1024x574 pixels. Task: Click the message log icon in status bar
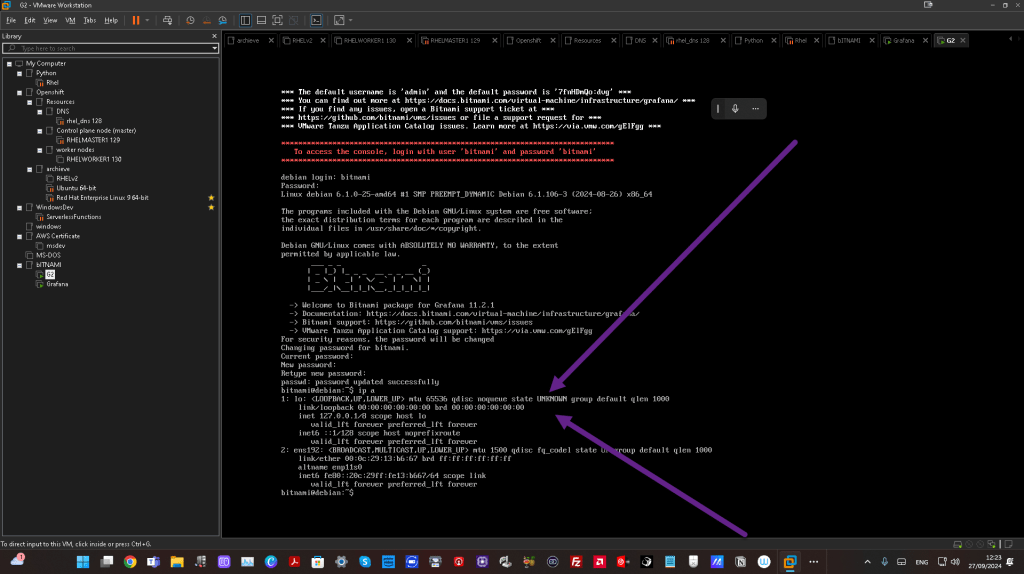click(1009, 544)
